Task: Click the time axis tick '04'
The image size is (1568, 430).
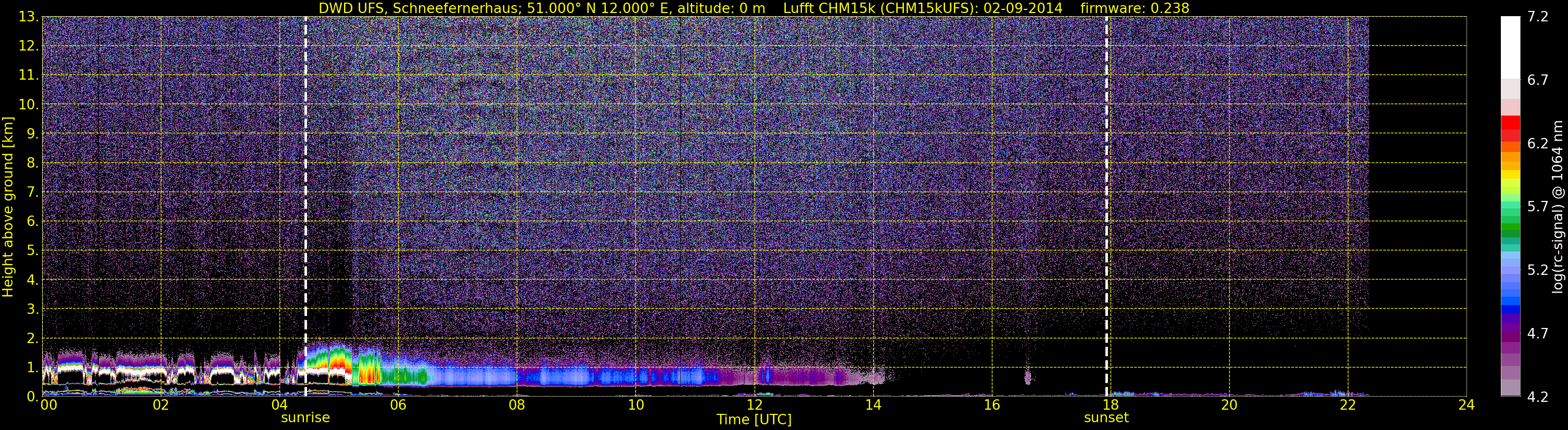Action: click(279, 405)
